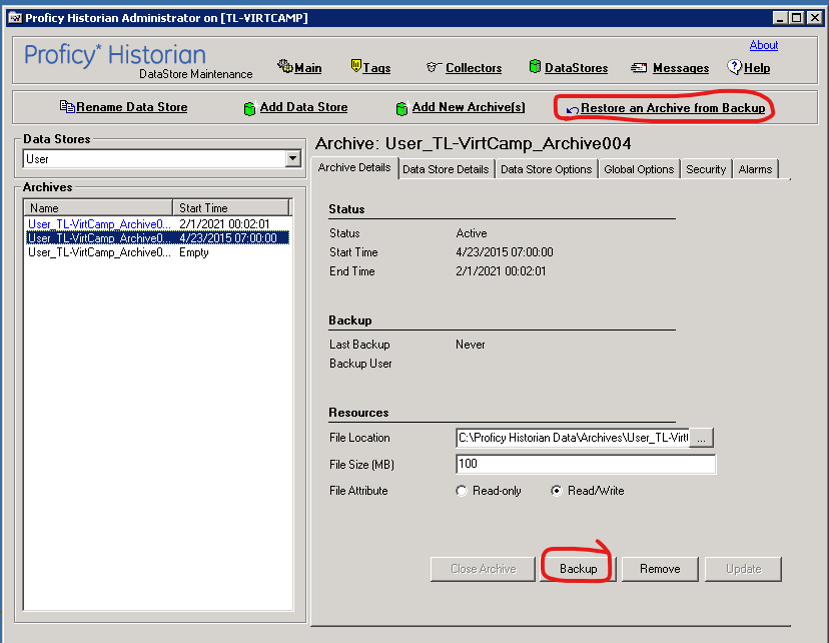
Task: Switch to the Data Store Options tab
Action: [546, 169]
